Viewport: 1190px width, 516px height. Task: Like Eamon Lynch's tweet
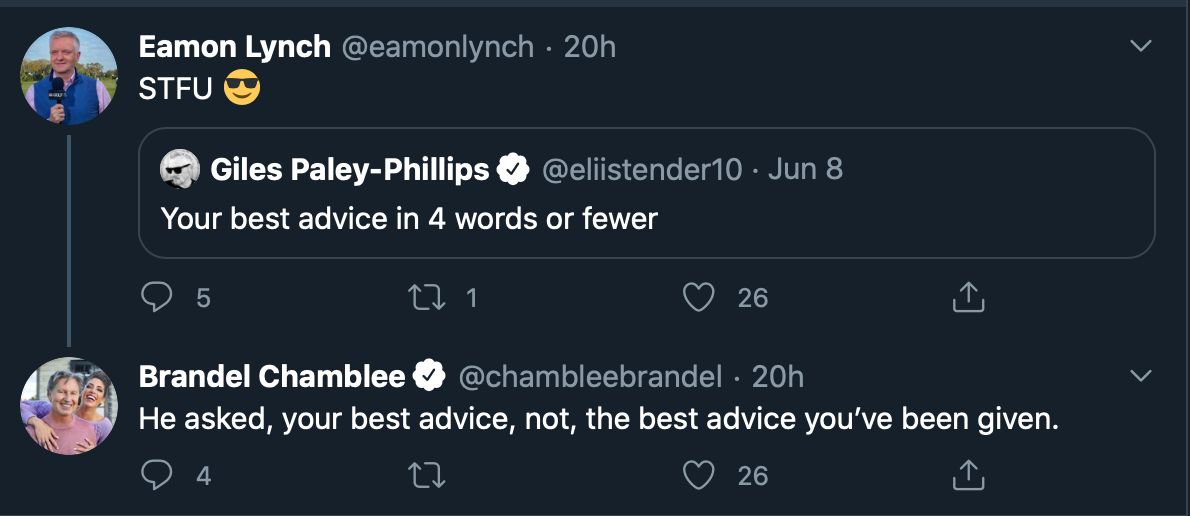(698, 297)
